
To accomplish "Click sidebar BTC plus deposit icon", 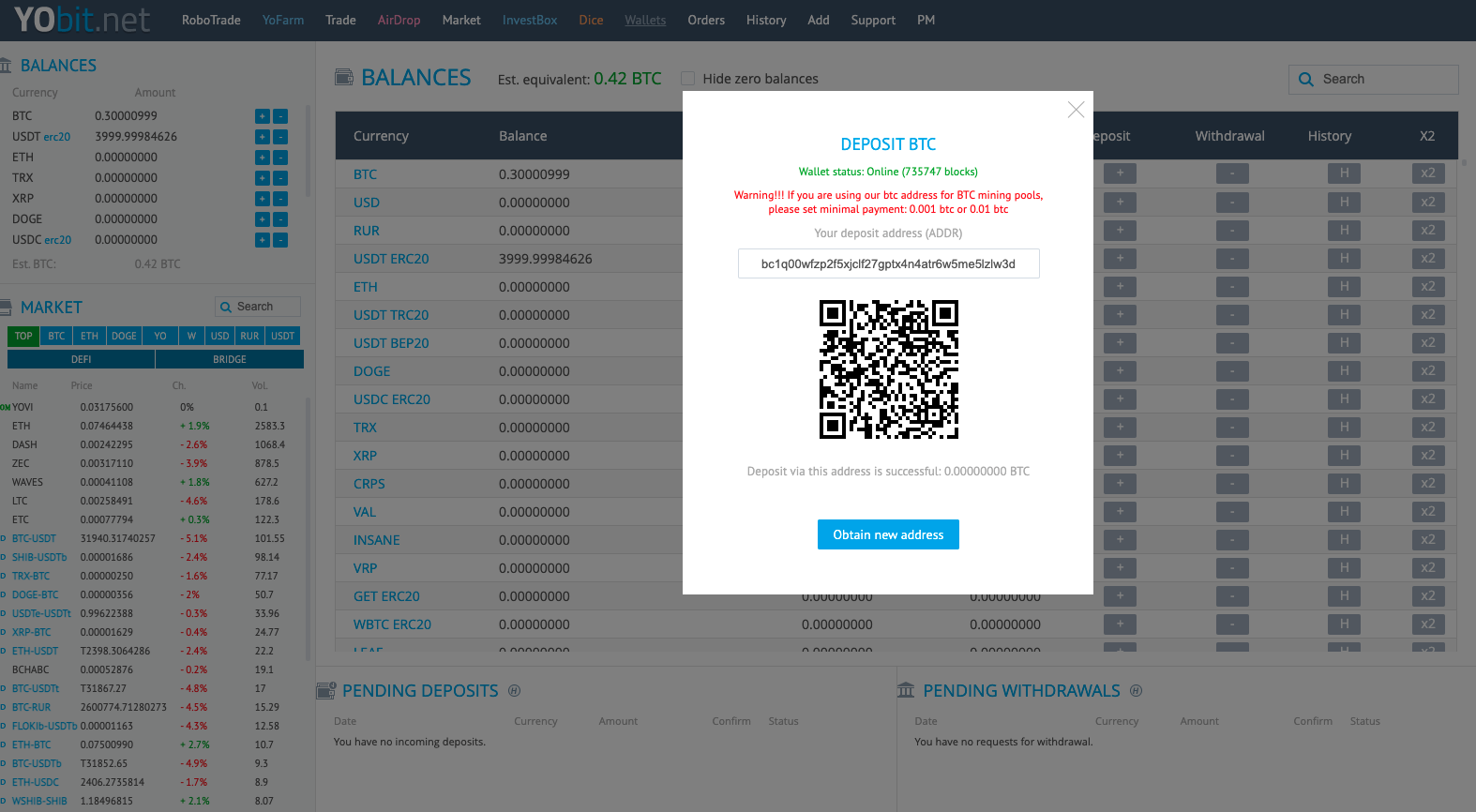I will coord(263,116).
